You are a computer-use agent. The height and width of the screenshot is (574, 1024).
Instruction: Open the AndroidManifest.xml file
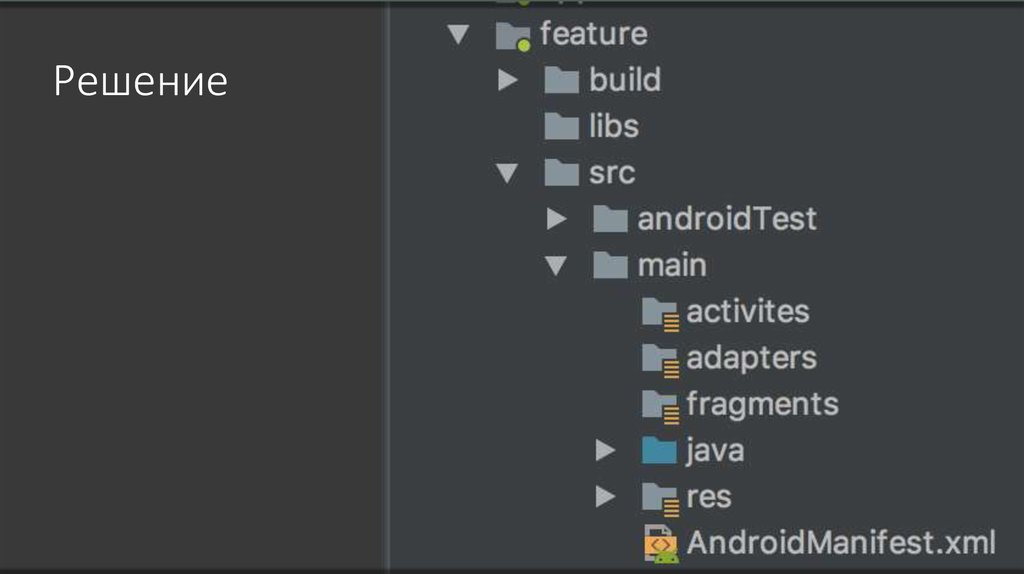coord(841,543)
